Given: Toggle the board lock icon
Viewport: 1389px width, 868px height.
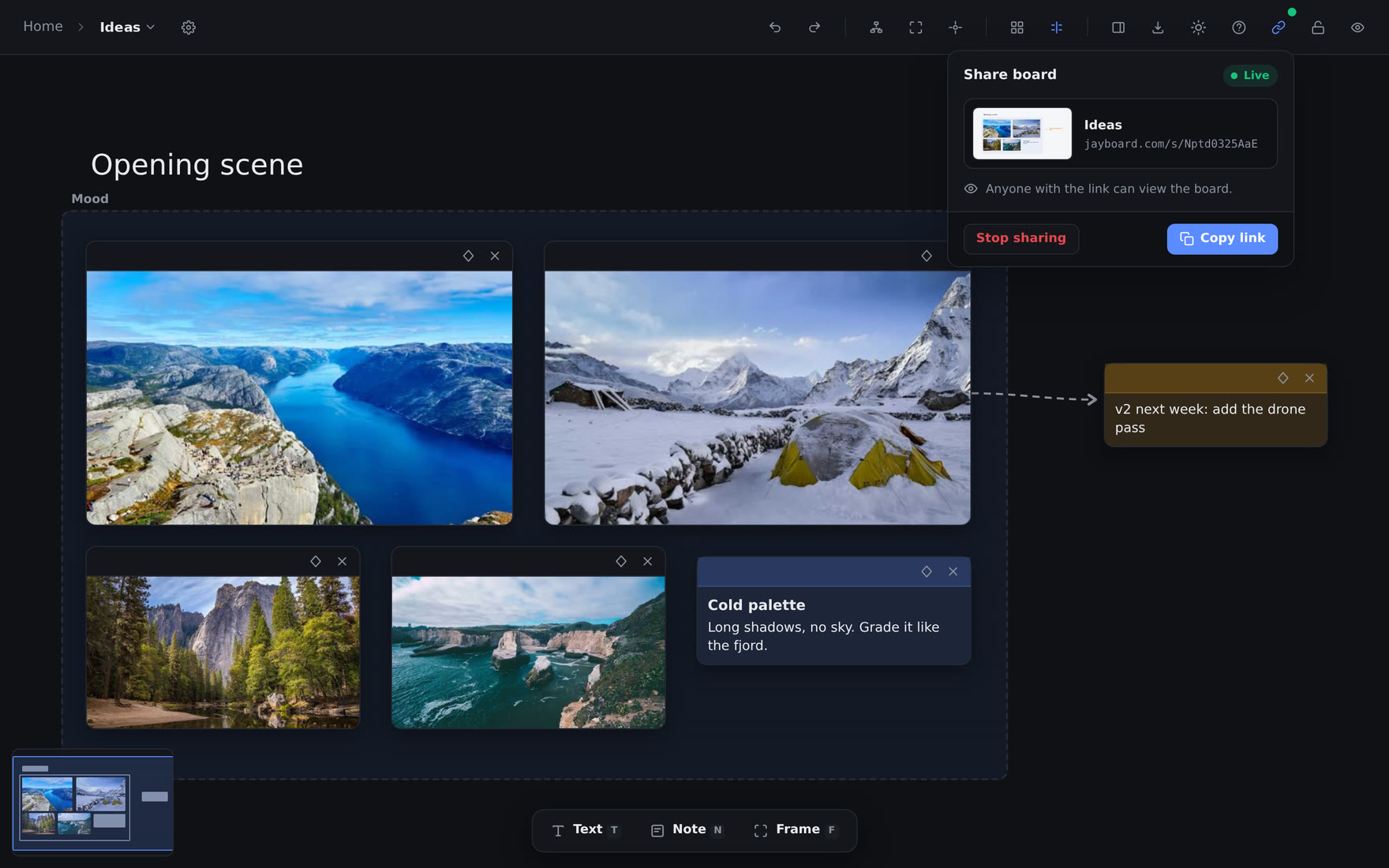Looking at the screenshot, I should [x=1318, y=28].
